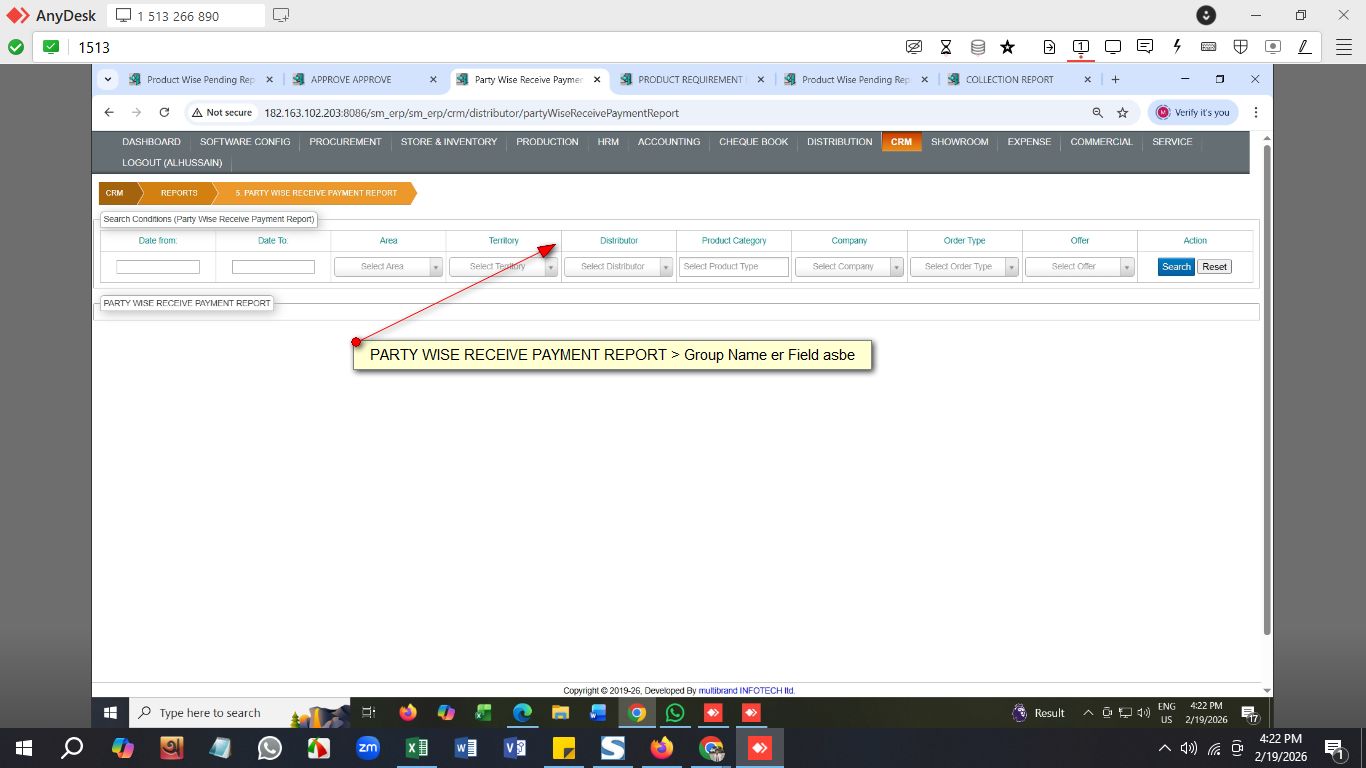Open Visio from the local taskbar
The height and width of the screenshot is (768, 1366).
coord(515,748)
